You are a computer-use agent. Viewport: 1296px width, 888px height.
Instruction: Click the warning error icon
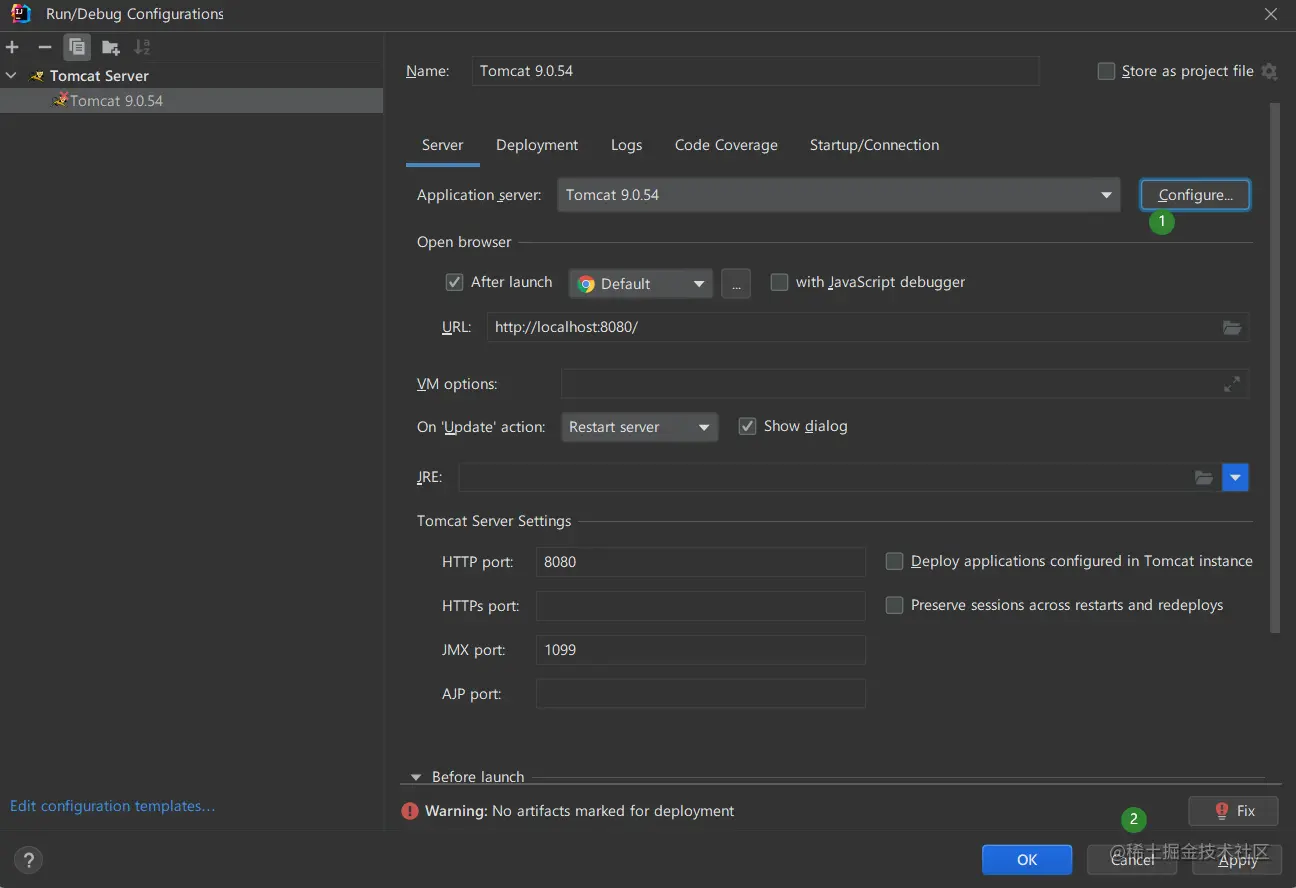pyautogui.click(x=410, y=811)
